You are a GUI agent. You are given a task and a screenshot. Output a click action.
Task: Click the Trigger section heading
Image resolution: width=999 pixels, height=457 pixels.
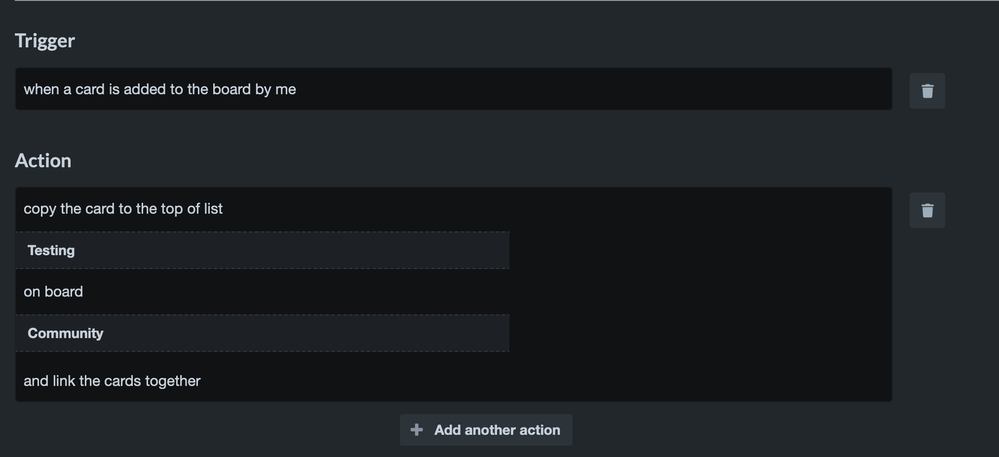(45, 41)
